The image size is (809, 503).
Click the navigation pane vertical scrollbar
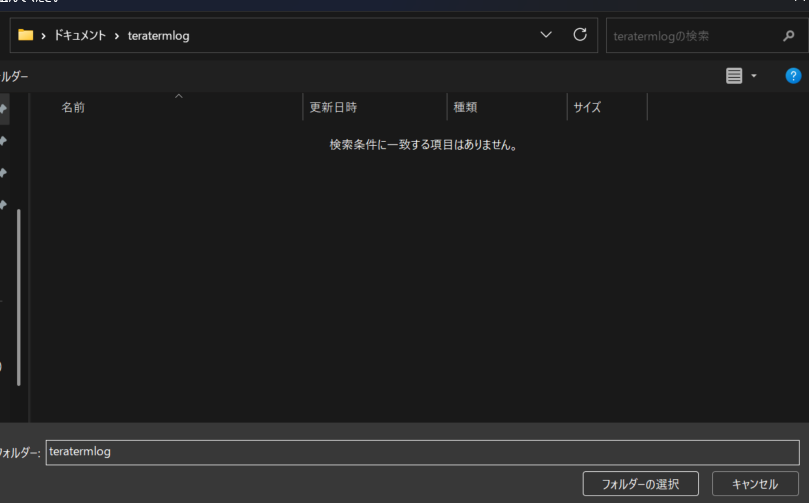coord(19,300)
